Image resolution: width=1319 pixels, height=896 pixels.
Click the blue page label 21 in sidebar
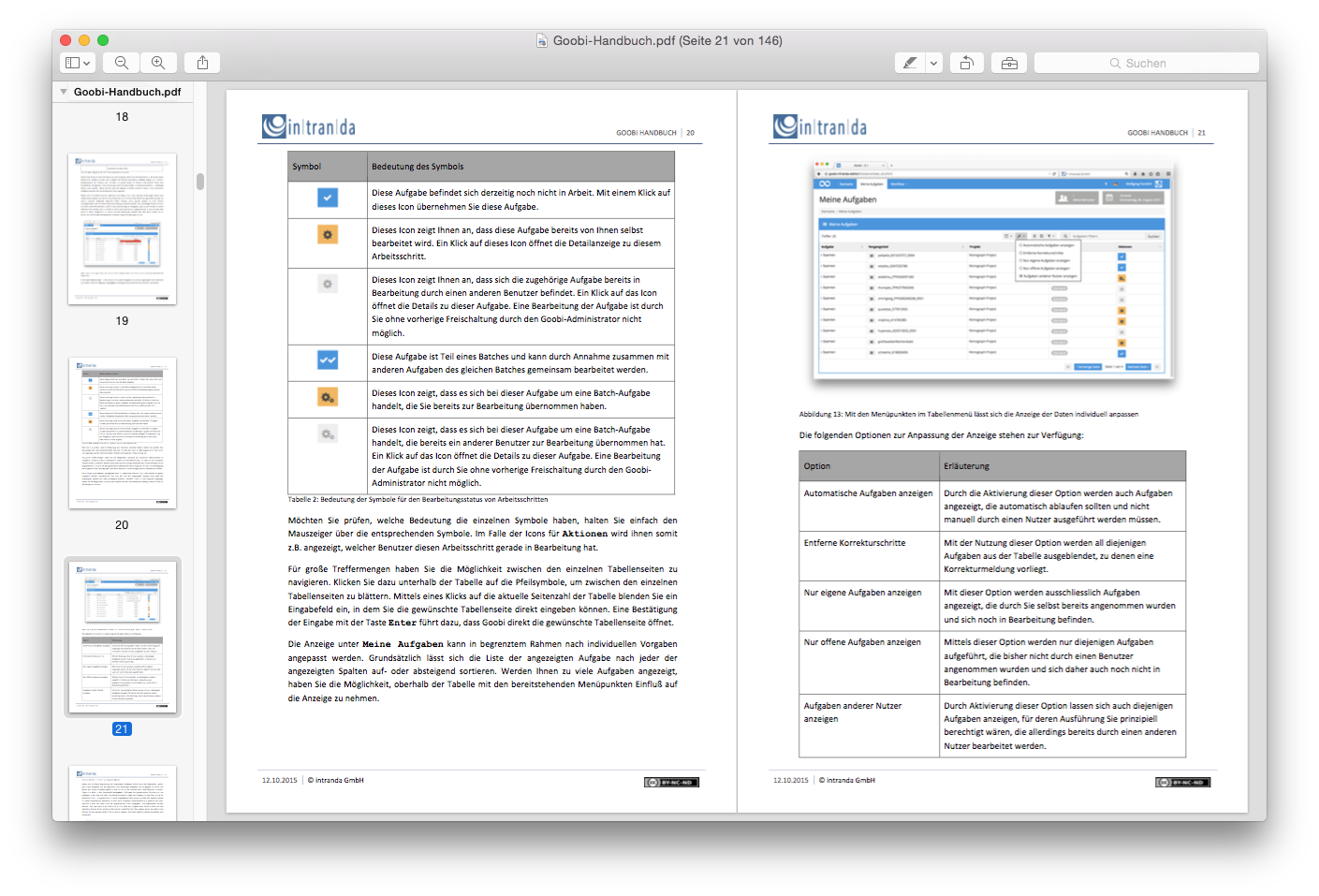pyautogui.click(x=122, y=728)
